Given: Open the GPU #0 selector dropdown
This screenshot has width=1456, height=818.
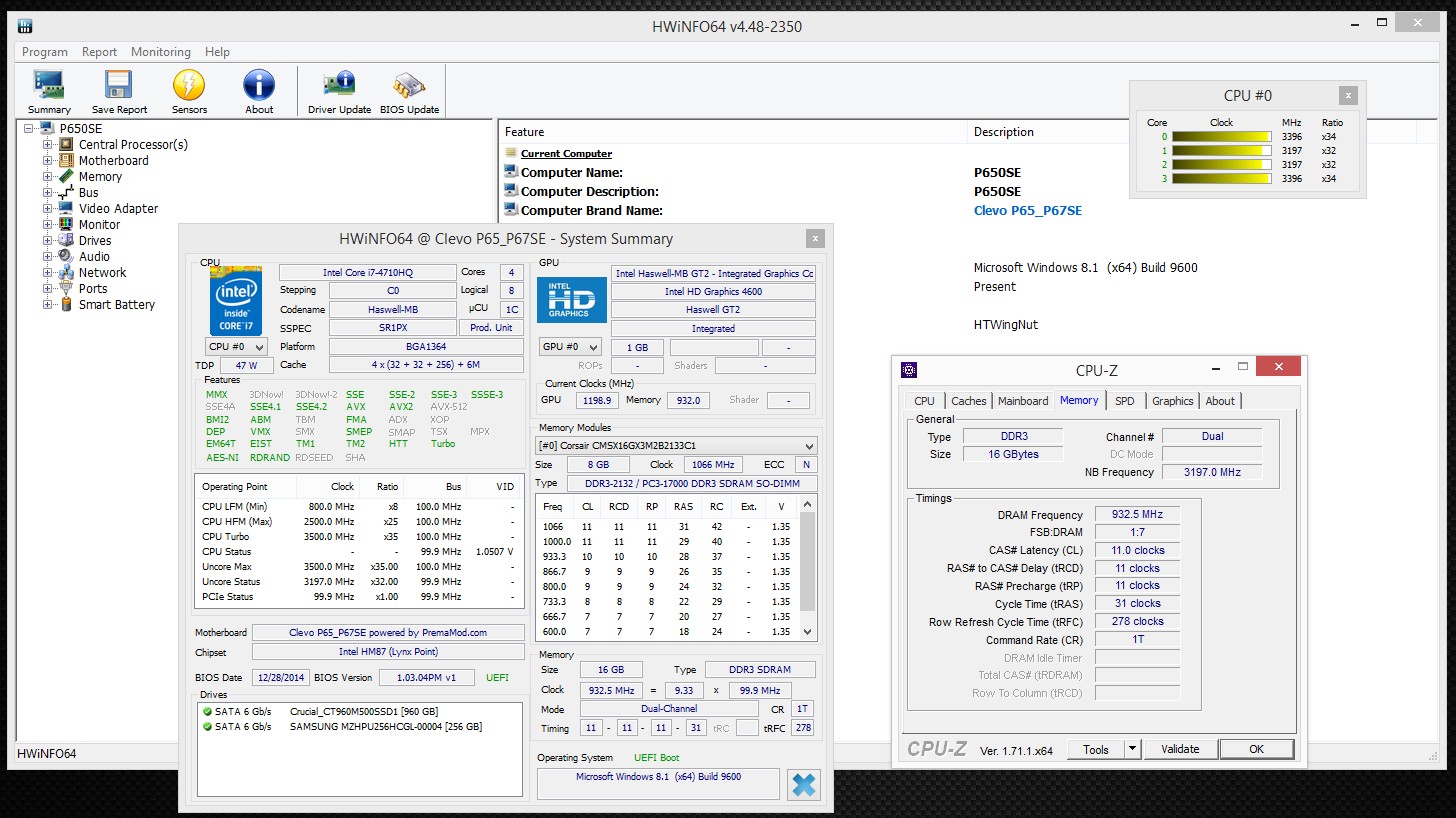Looking at the screenshot, I should (x=570, y=347).
